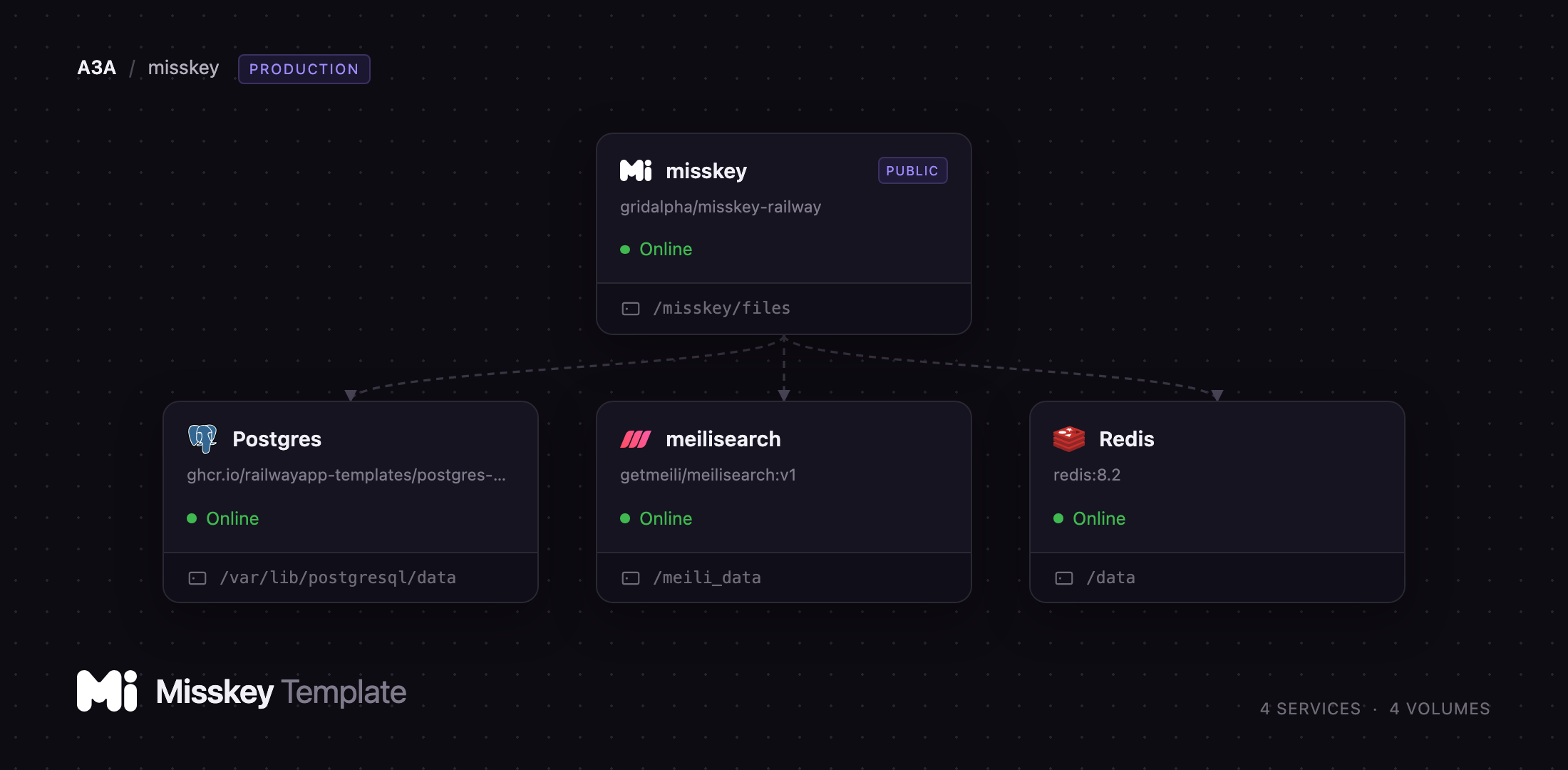Viewport: 1568px width, 770px height.
Task: Click getmeili/meilisearch:v1 image text
Action: click(708, 475)
